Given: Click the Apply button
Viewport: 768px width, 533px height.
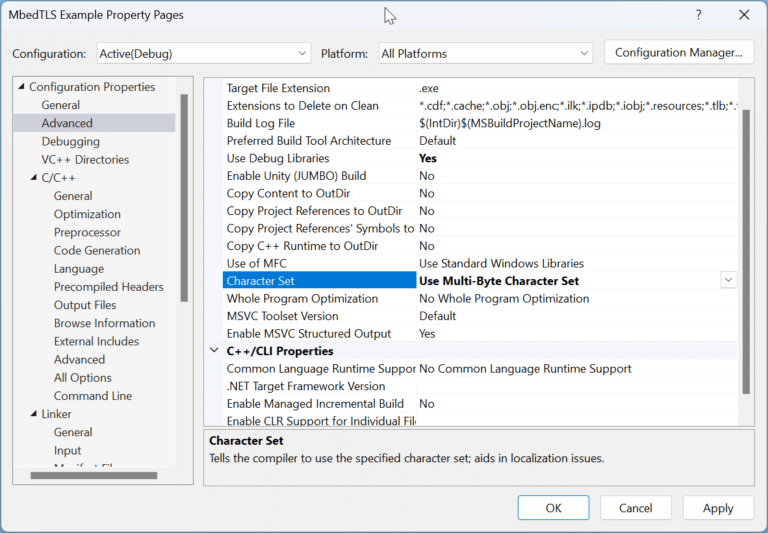Looking at the screenshot, I should tap(718, 508).
